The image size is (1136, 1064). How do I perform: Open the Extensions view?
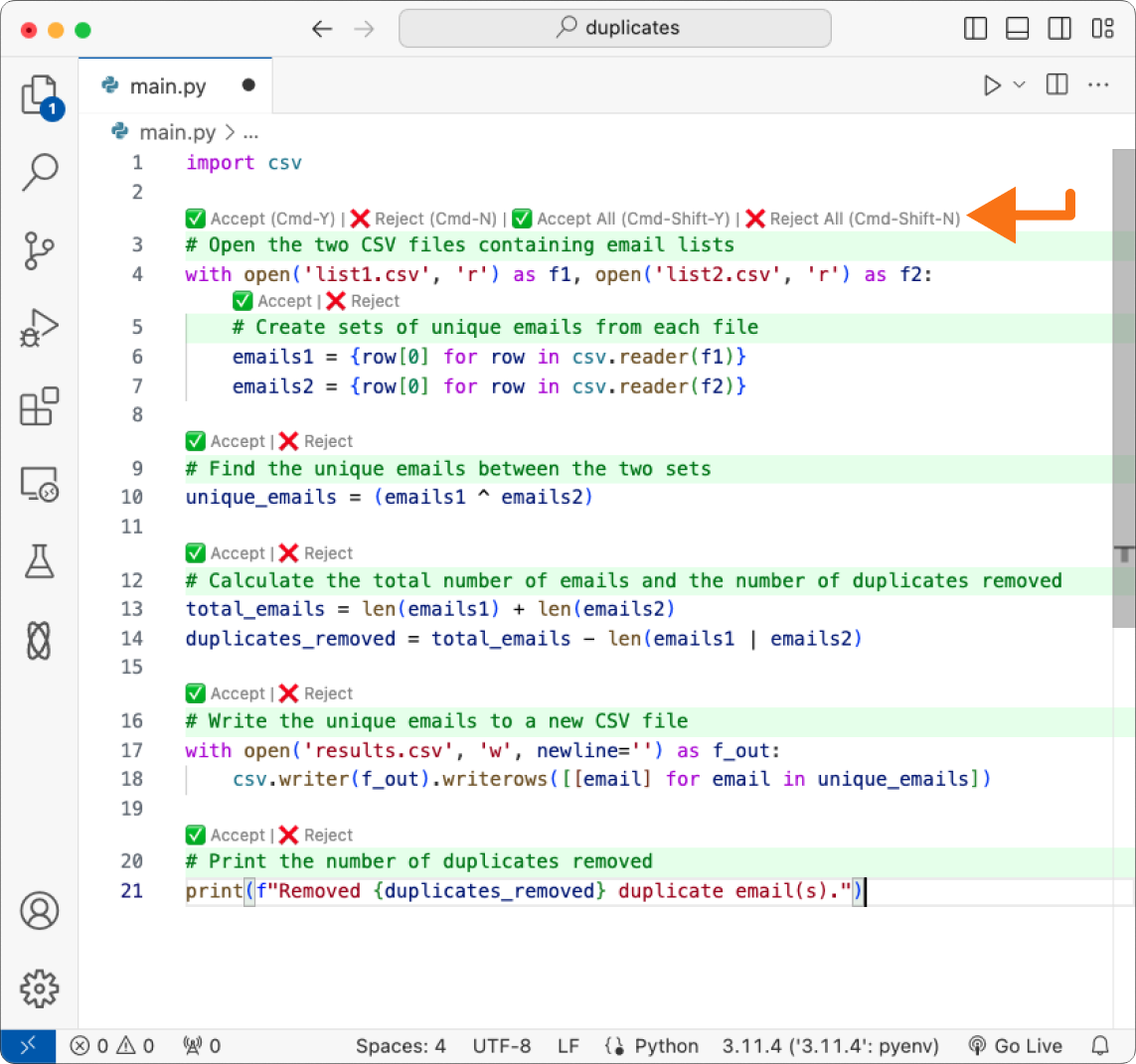tap(40, 406)
